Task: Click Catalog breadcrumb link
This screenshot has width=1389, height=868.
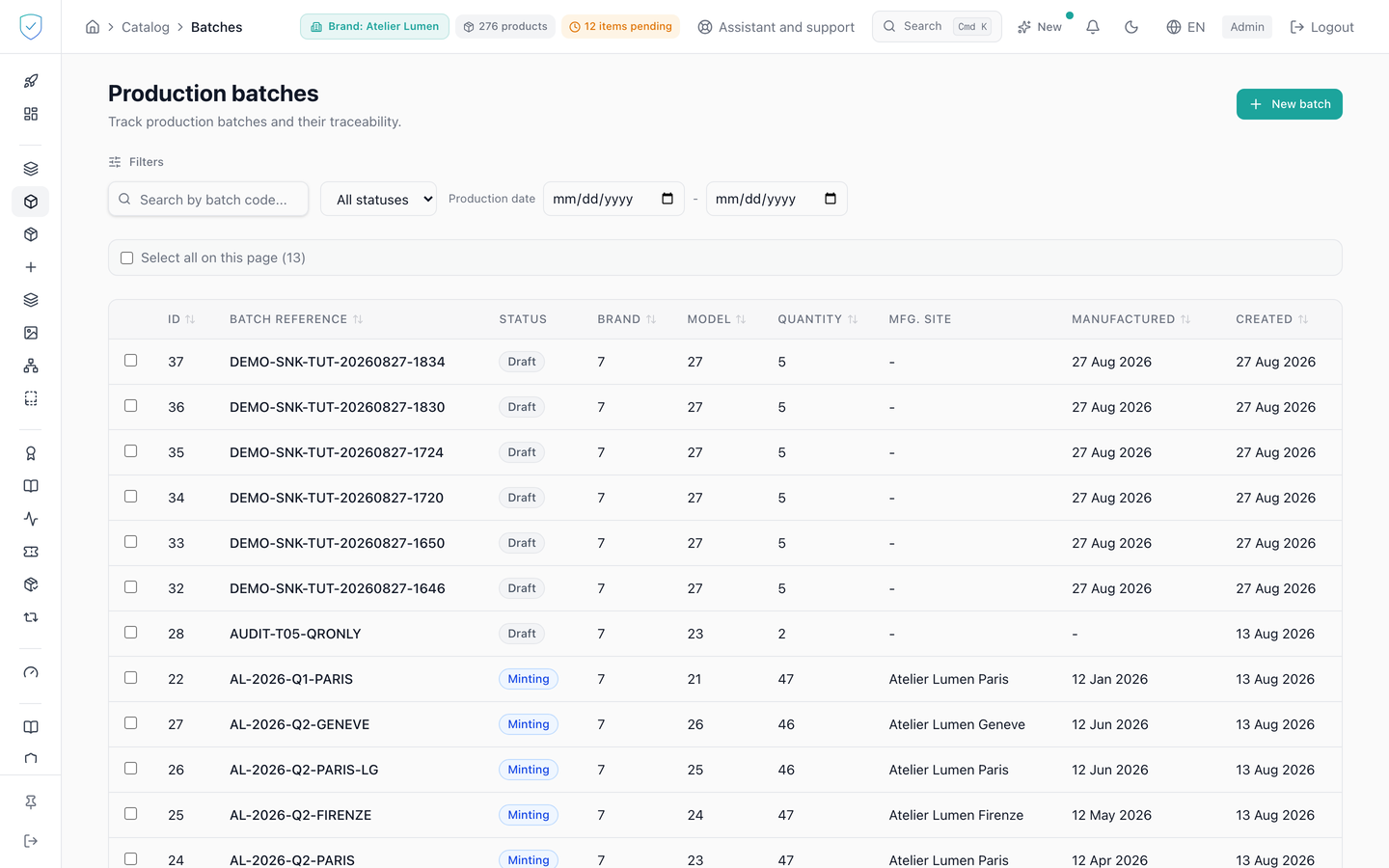Action: [x=146, y=27]
